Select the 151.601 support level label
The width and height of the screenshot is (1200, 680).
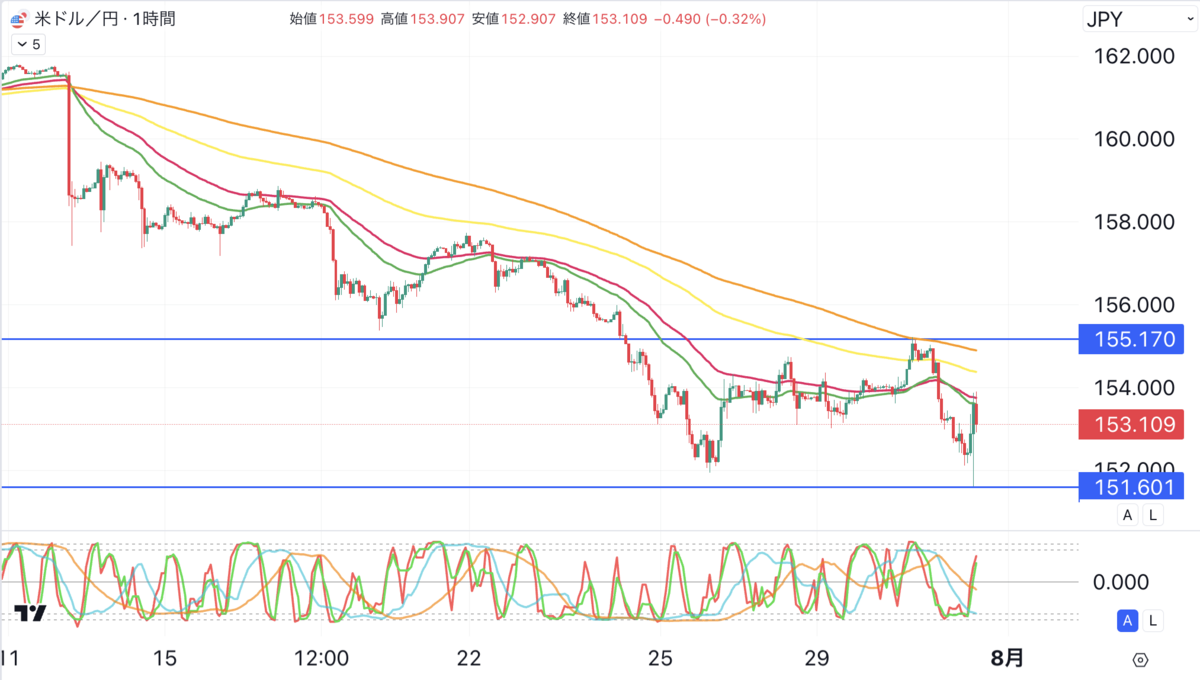tap(1131, 487)
